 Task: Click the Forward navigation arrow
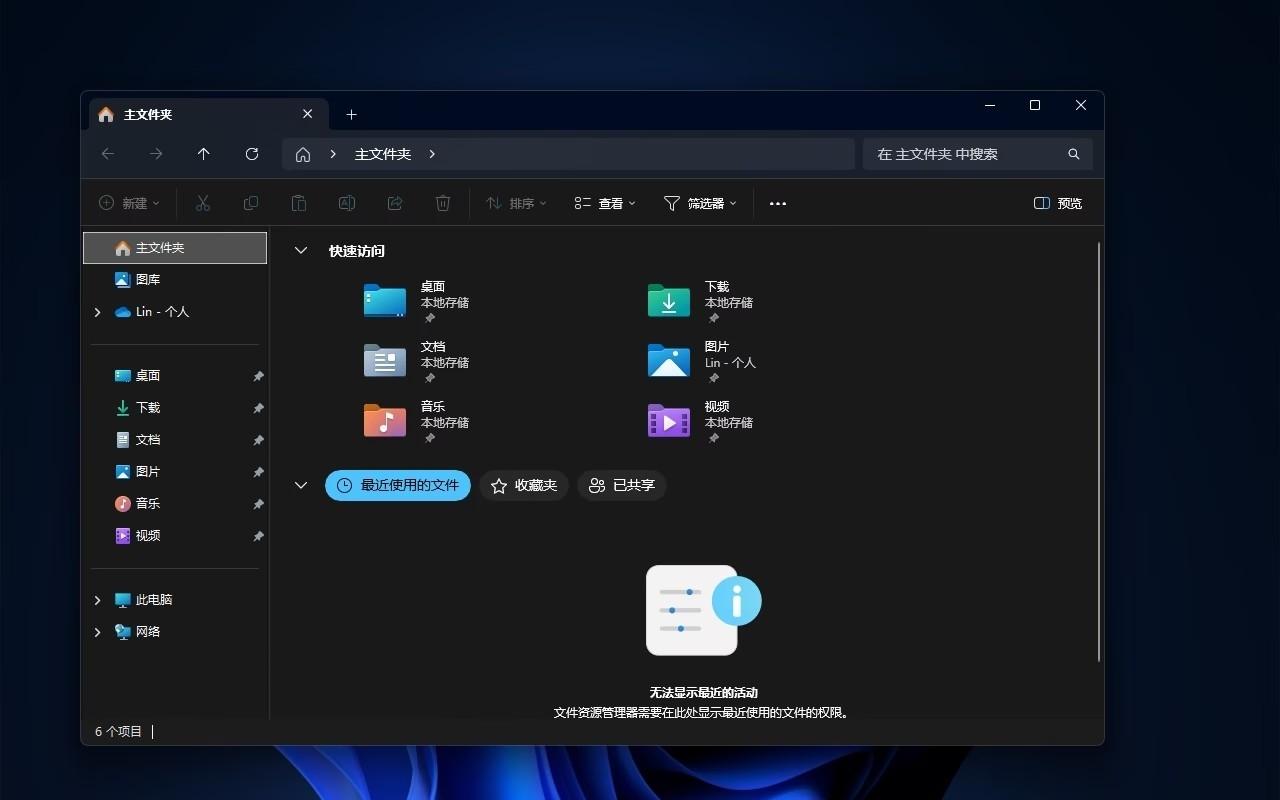(156, 154)
